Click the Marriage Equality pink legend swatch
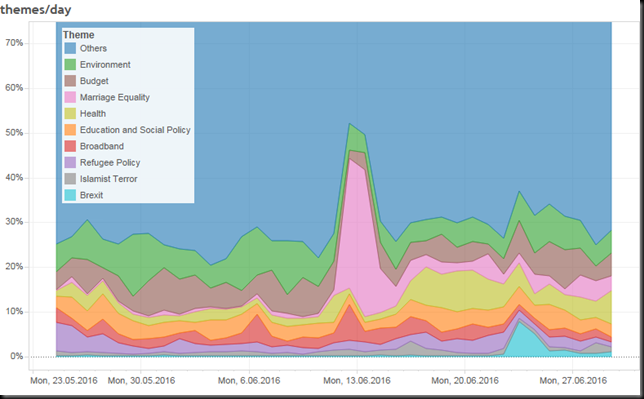 (70, 97)
